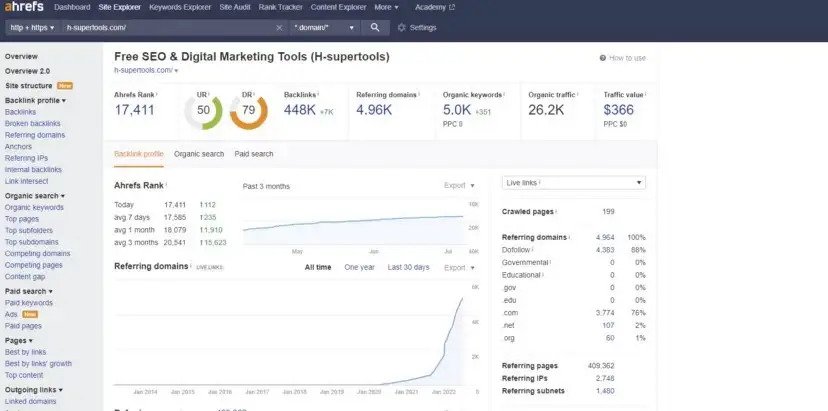This screenshot has width=828, height=411.
Task: Open the Live links dropdown
Action: tap(573, 183)
